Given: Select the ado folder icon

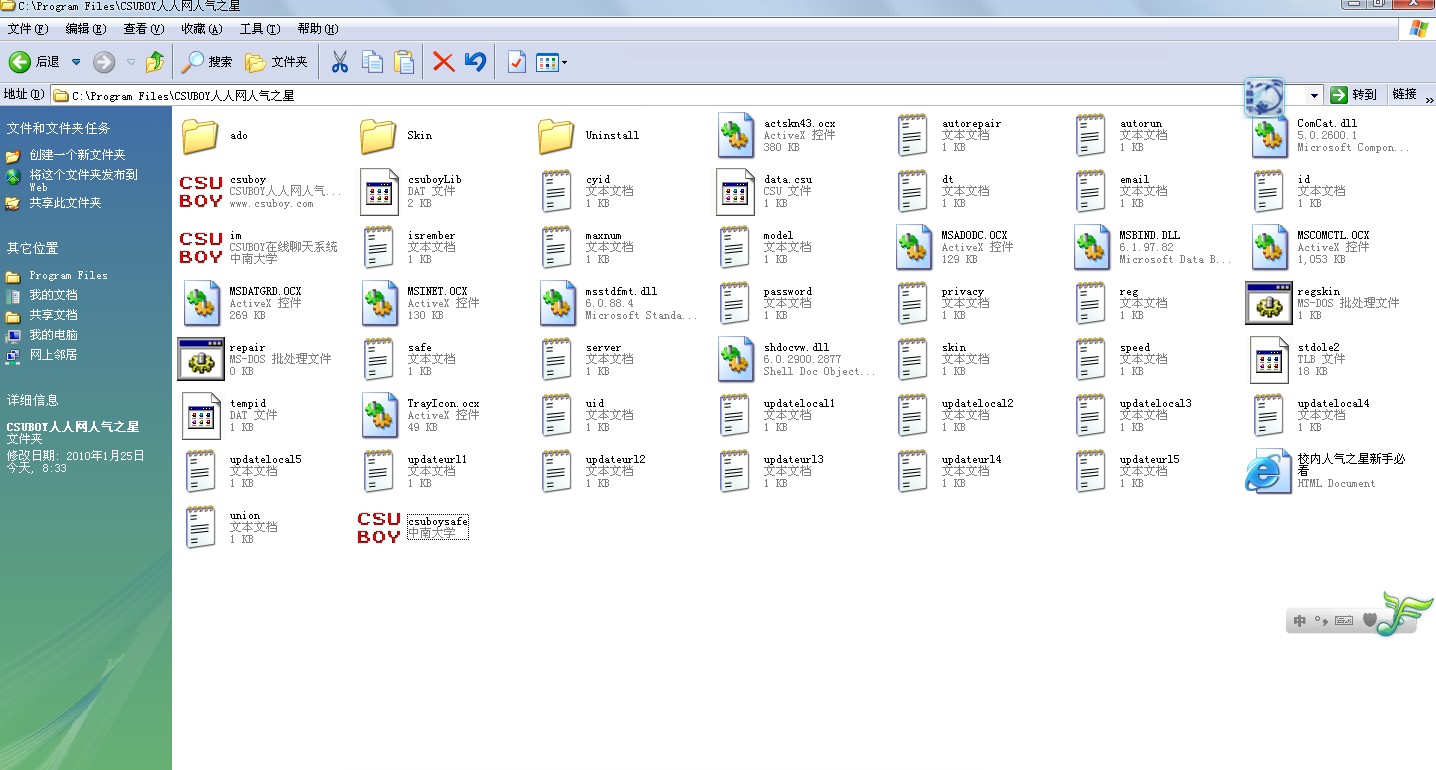Looking at the screenshot, I should 201,135.
